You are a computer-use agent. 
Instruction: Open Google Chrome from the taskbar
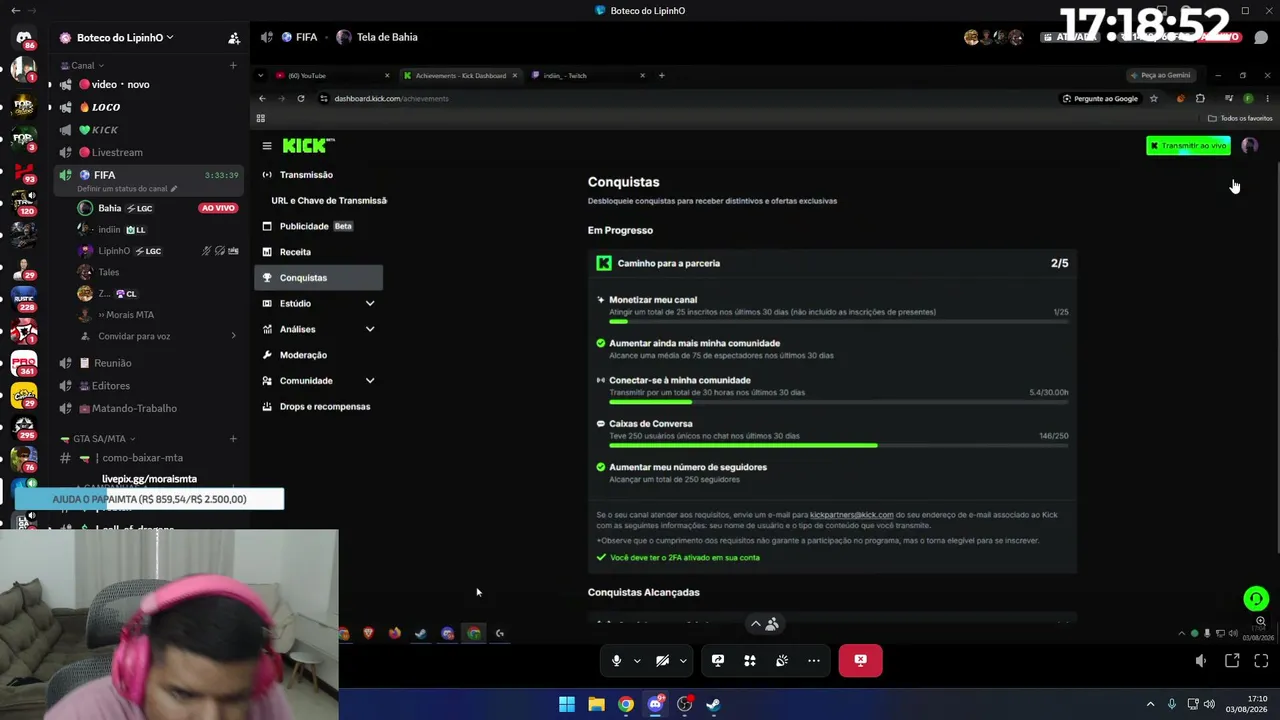click(625, 704)
